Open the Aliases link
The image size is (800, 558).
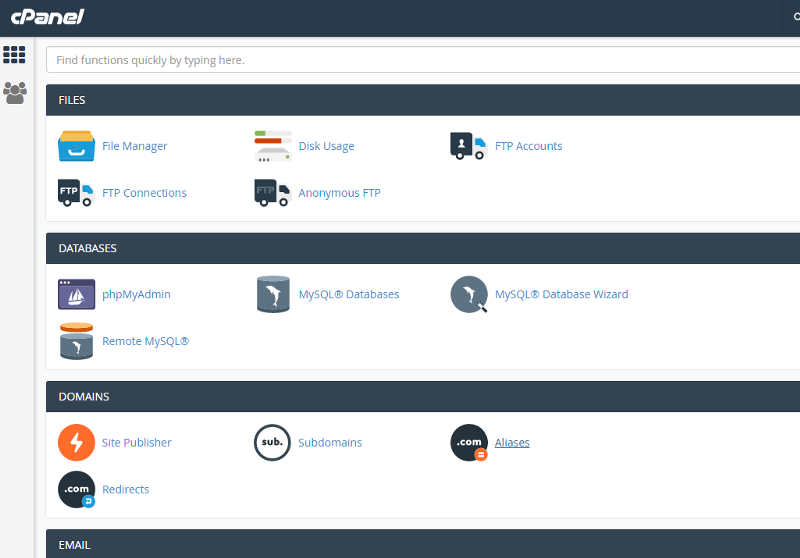(x=512, y=443)
